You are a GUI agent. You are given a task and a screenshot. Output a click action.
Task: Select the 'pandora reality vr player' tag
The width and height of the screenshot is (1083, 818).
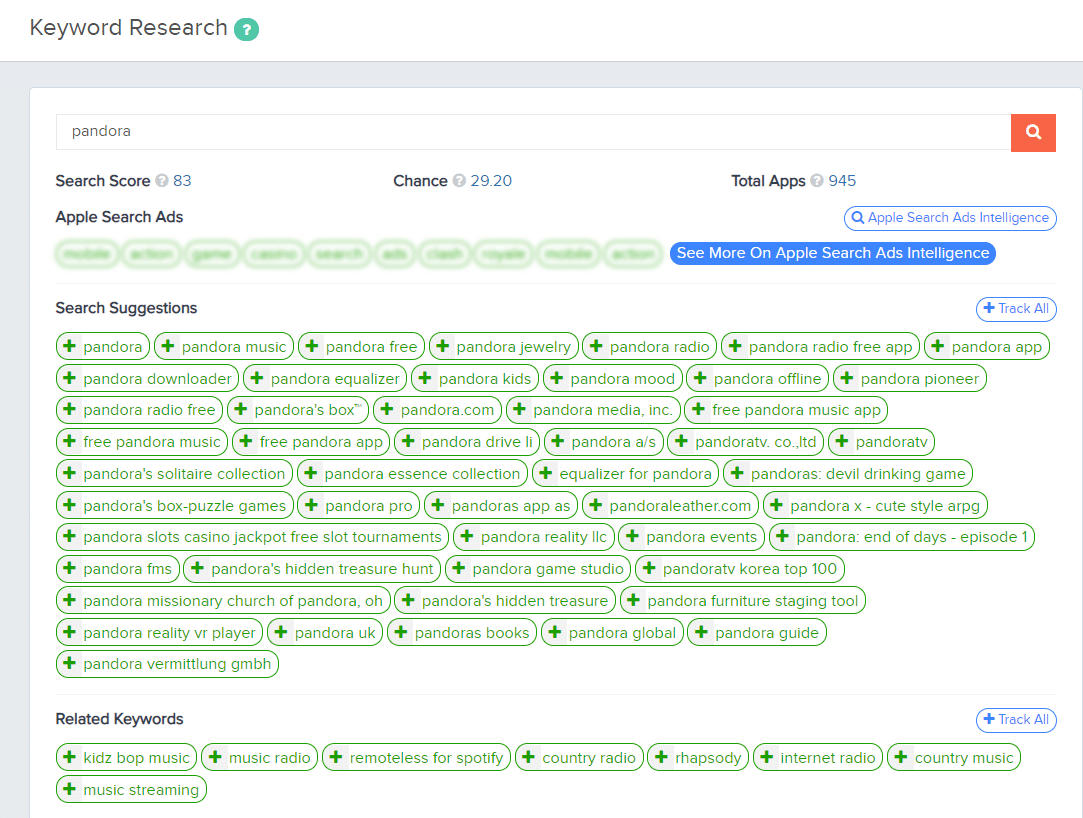point(160,632)
